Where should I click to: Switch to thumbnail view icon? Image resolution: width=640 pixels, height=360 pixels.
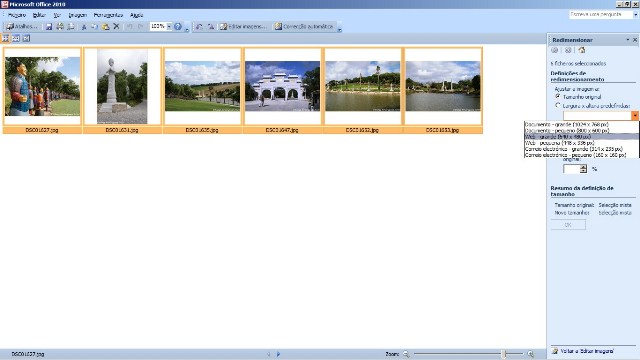5,38
